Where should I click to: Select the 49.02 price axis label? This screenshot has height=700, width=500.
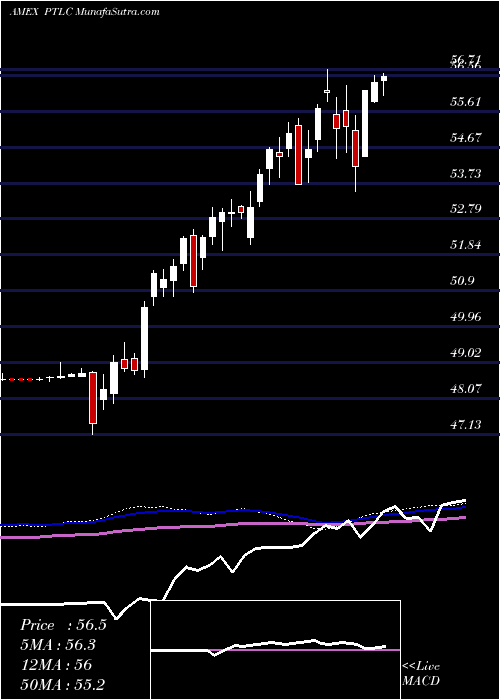pos(466,352)
